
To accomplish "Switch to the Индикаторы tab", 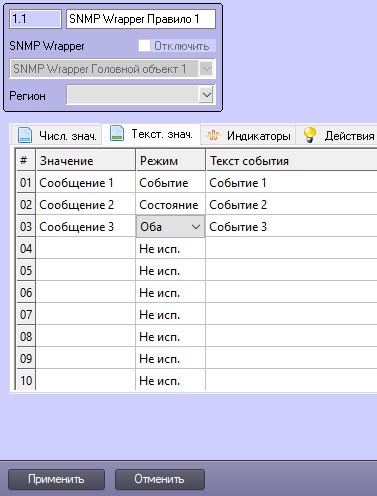I will pyautogui.click(x=248, y=135).
